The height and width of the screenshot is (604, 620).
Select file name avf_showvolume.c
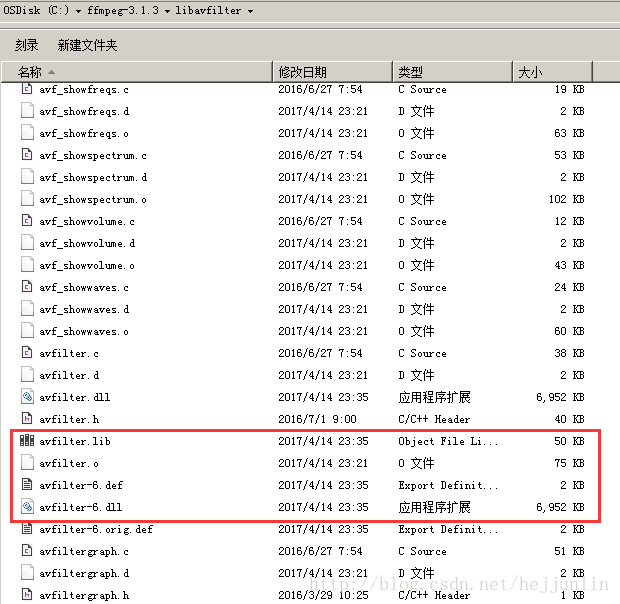pyautogui.click(x=87, y=221)
